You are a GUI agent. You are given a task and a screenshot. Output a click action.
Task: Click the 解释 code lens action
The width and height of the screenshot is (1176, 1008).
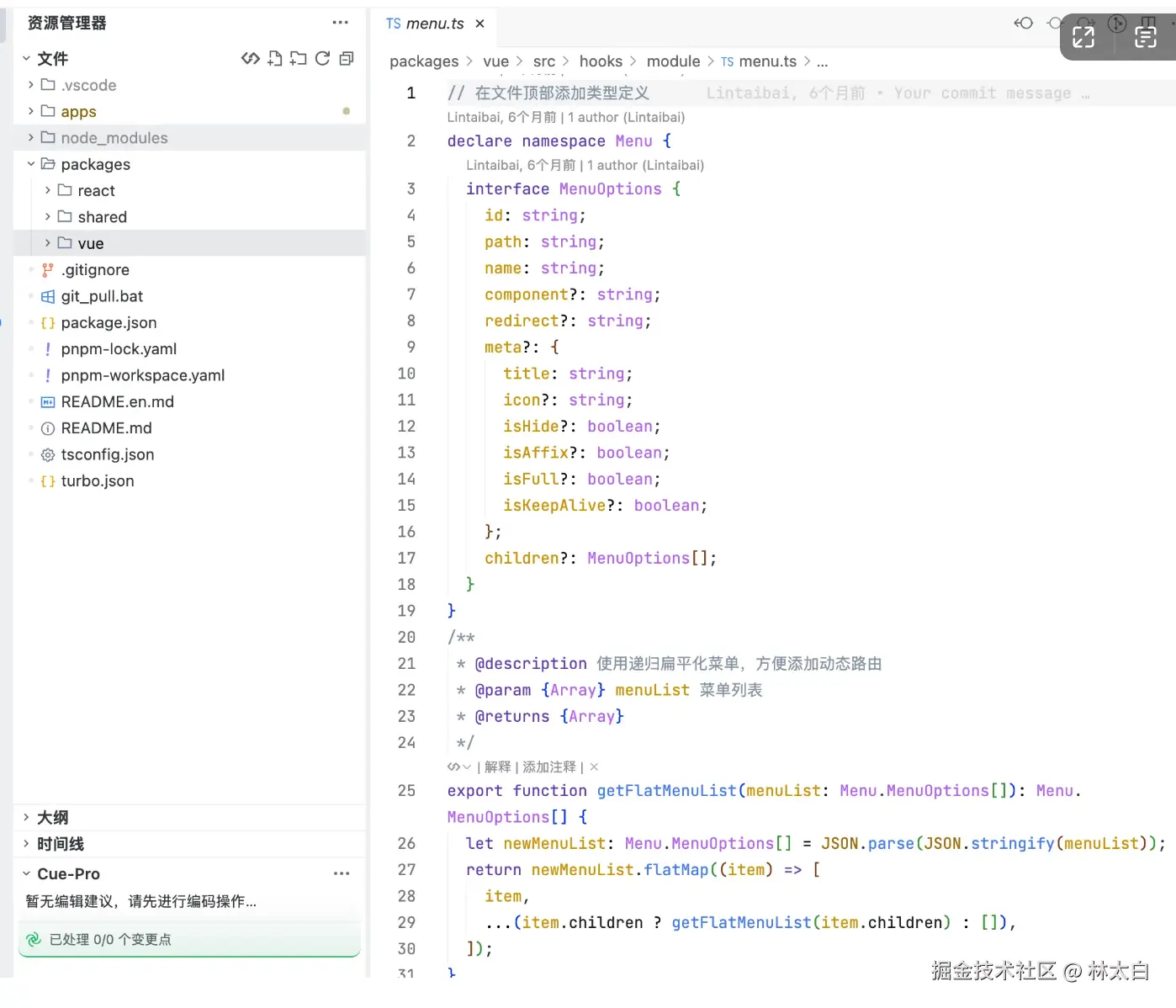pos(497,767)
